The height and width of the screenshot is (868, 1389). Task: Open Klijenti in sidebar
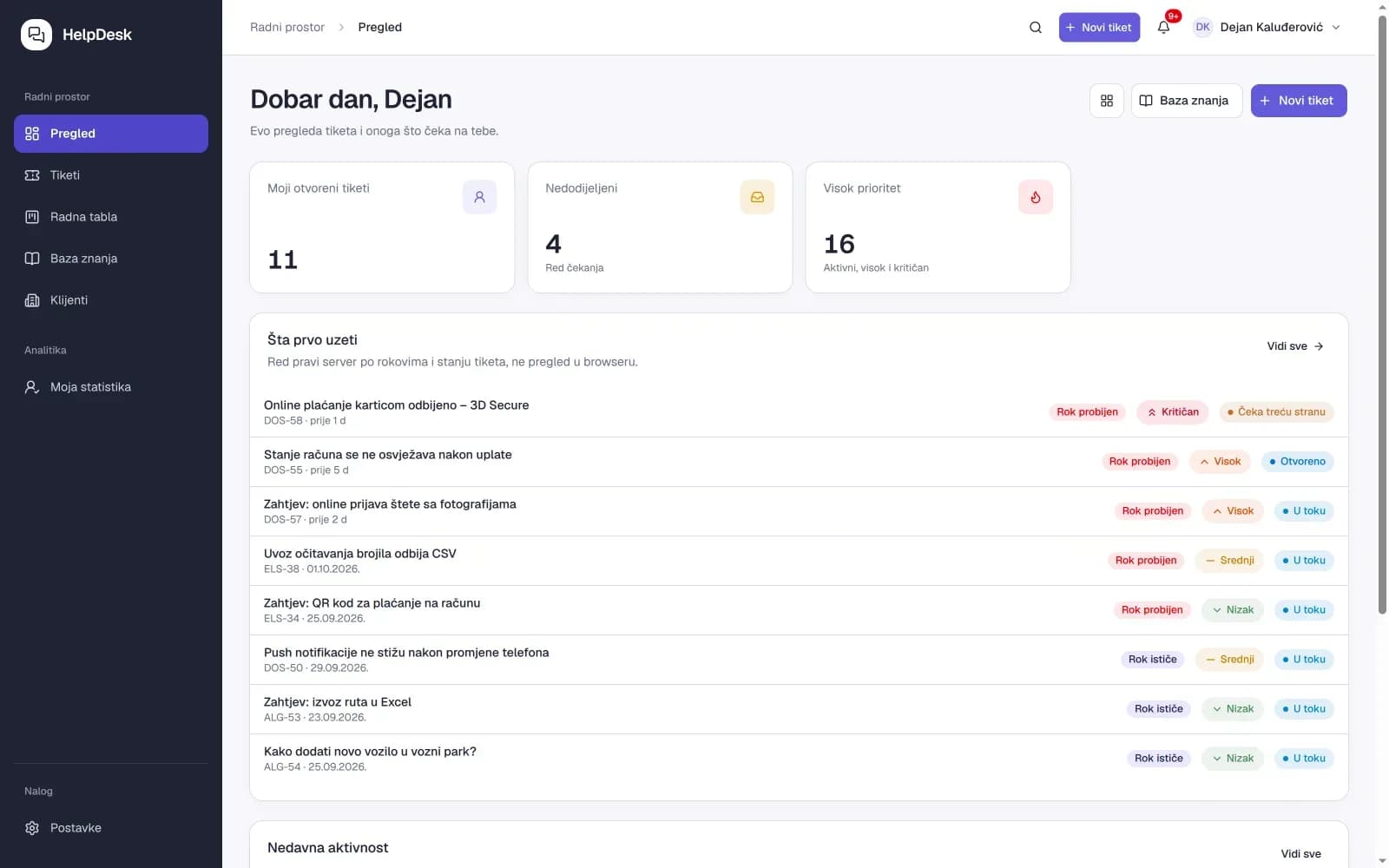pyautogui.click(x=111, y=300)
